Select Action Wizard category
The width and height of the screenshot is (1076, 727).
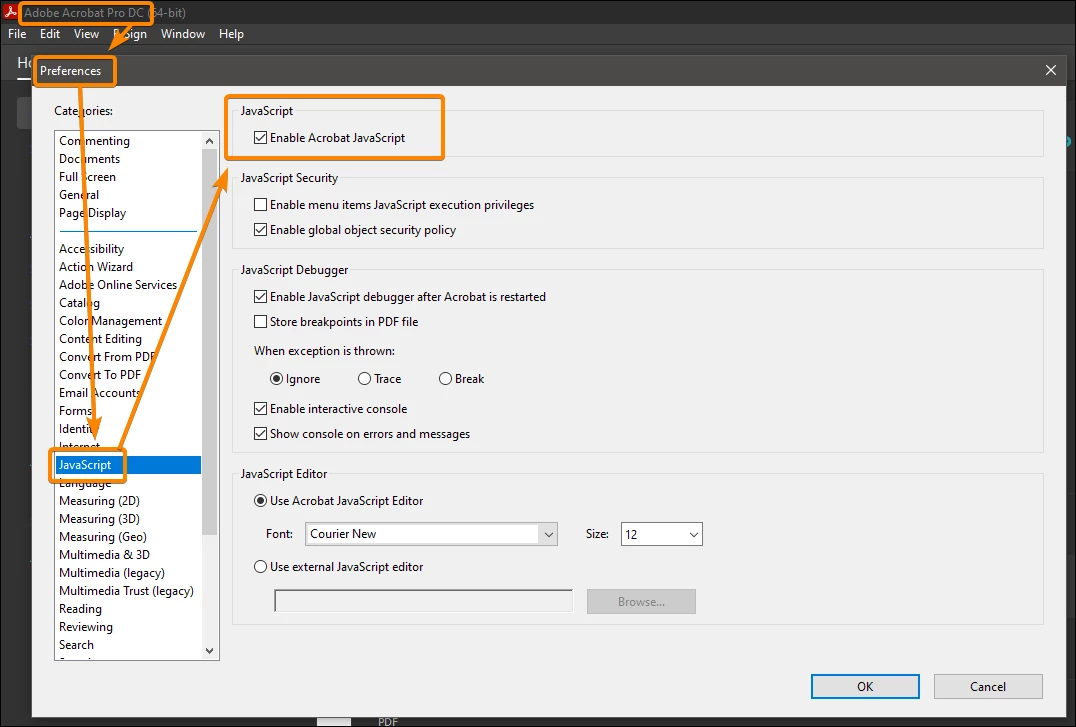pyautogui.click(x=96, y=266)
